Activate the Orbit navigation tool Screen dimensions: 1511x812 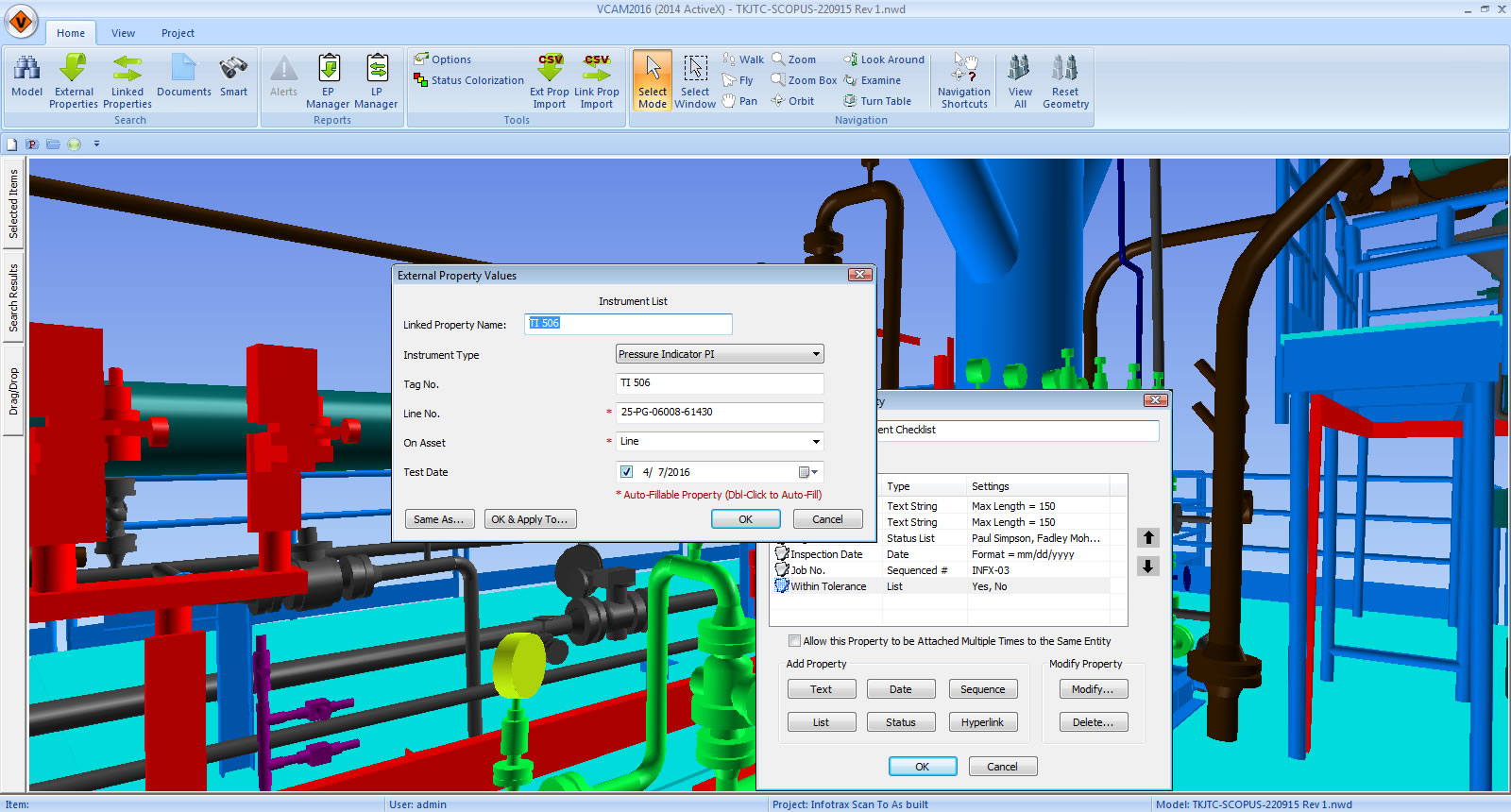[792, 101]
